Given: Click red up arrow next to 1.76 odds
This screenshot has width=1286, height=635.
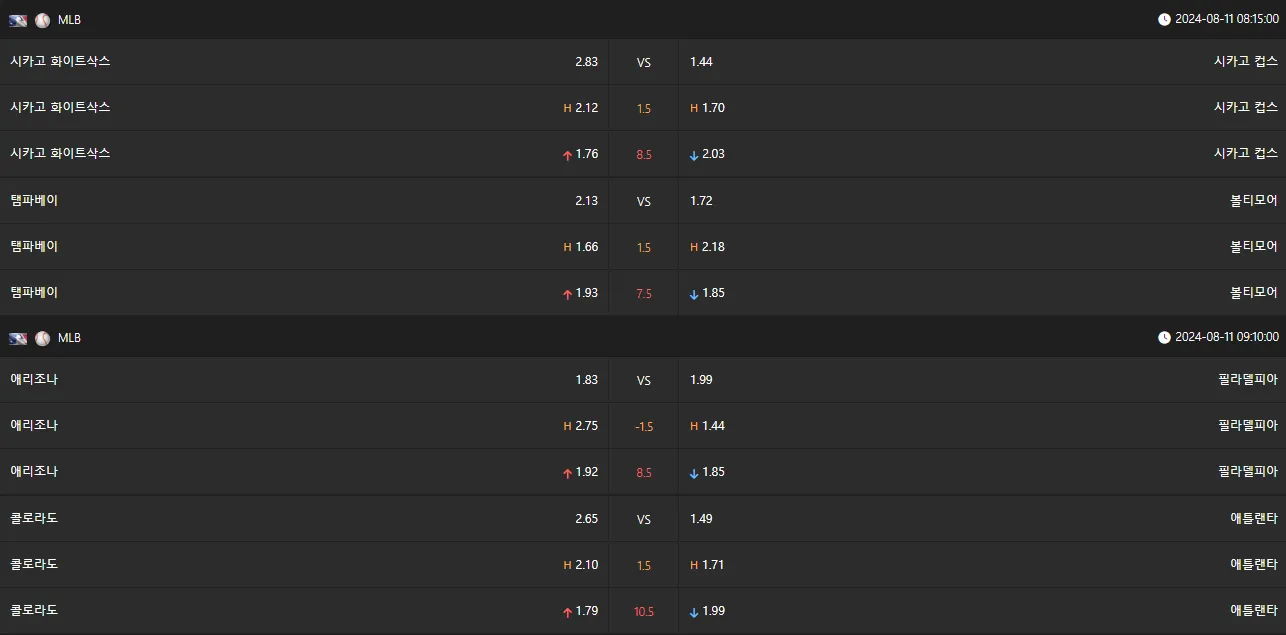Looking at the screenshot, I should pyautogui.click(x=567, y=155).
